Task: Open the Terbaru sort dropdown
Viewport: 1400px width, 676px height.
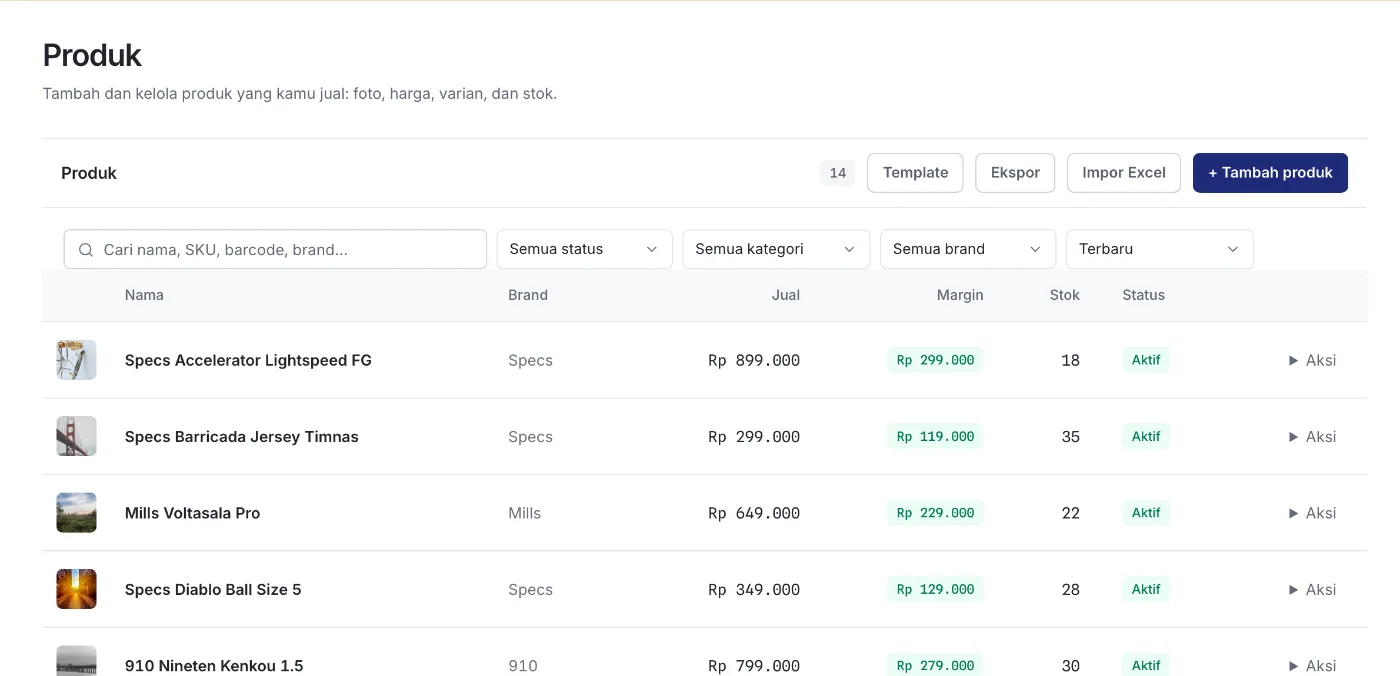Action: pyautogui.click(x=1160, y=249)
